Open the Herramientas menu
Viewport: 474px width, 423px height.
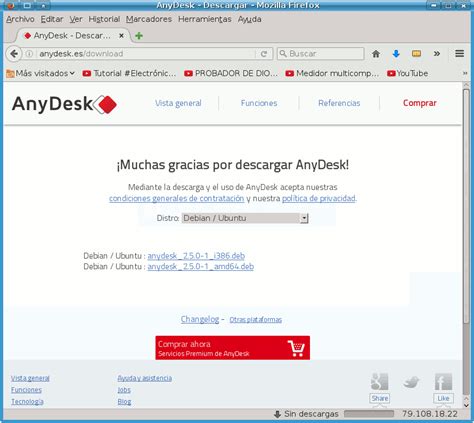205,19
